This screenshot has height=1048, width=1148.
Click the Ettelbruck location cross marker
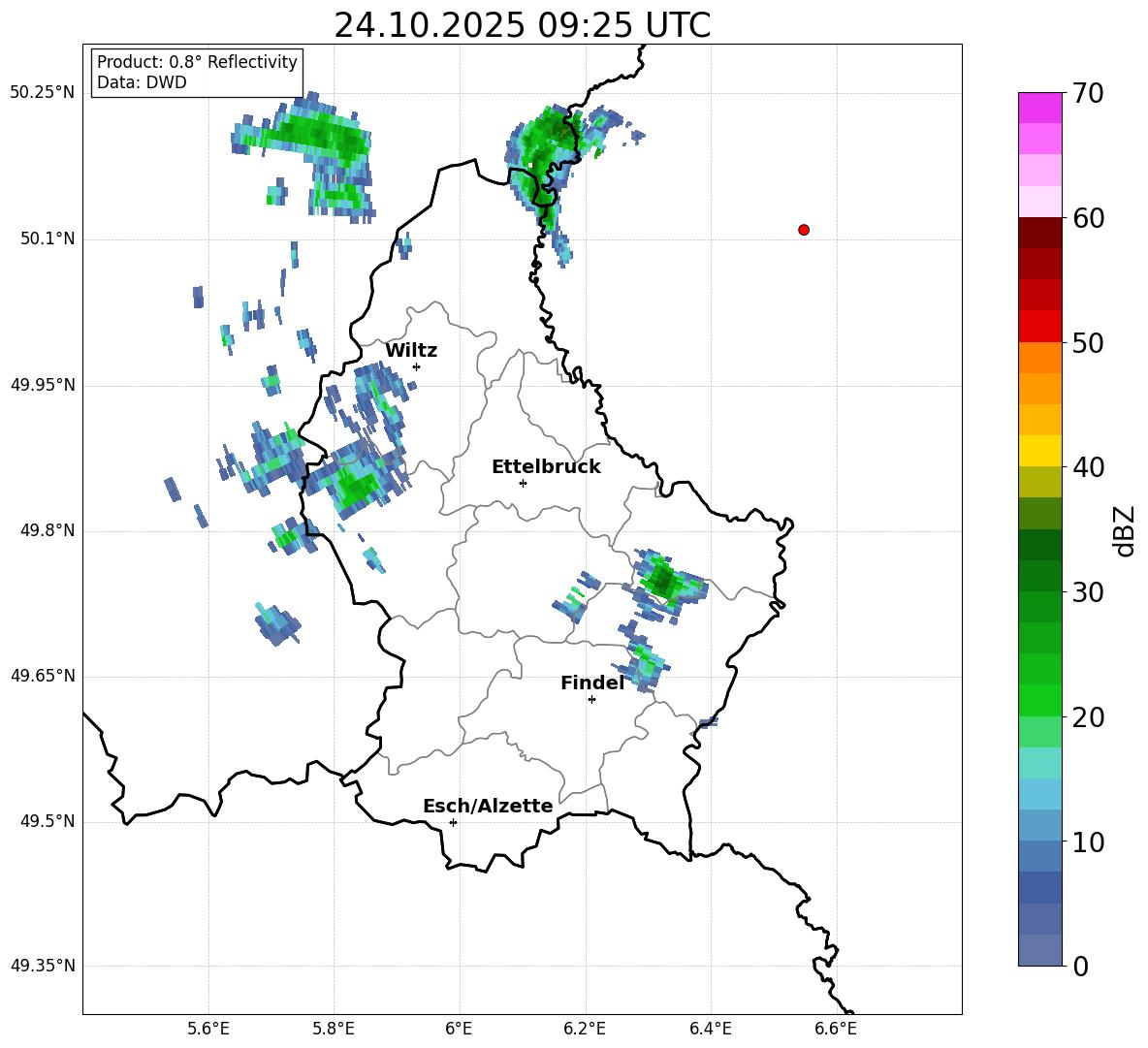point(523,483)
